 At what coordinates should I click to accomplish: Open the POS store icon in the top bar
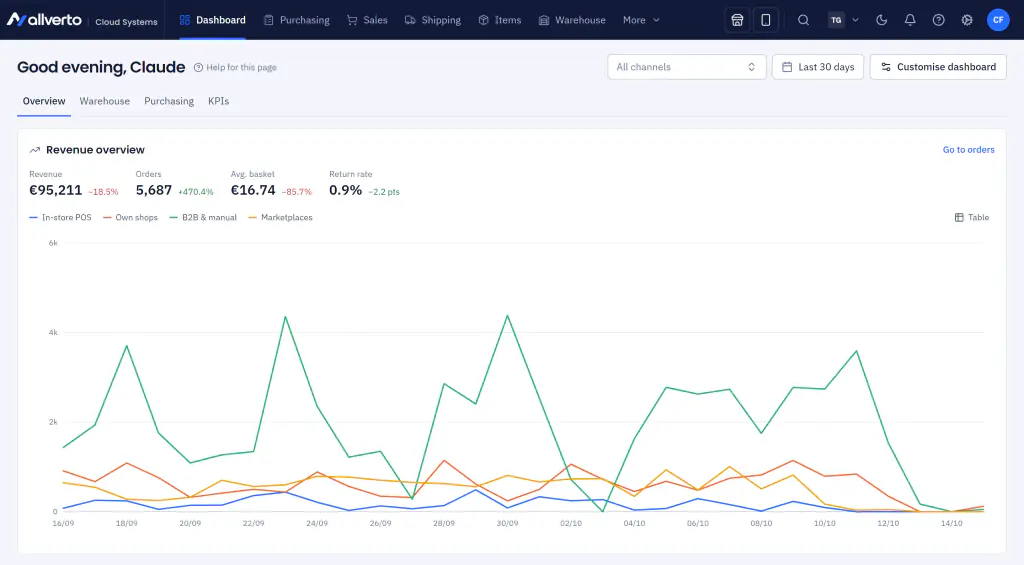tap(737, 20)
